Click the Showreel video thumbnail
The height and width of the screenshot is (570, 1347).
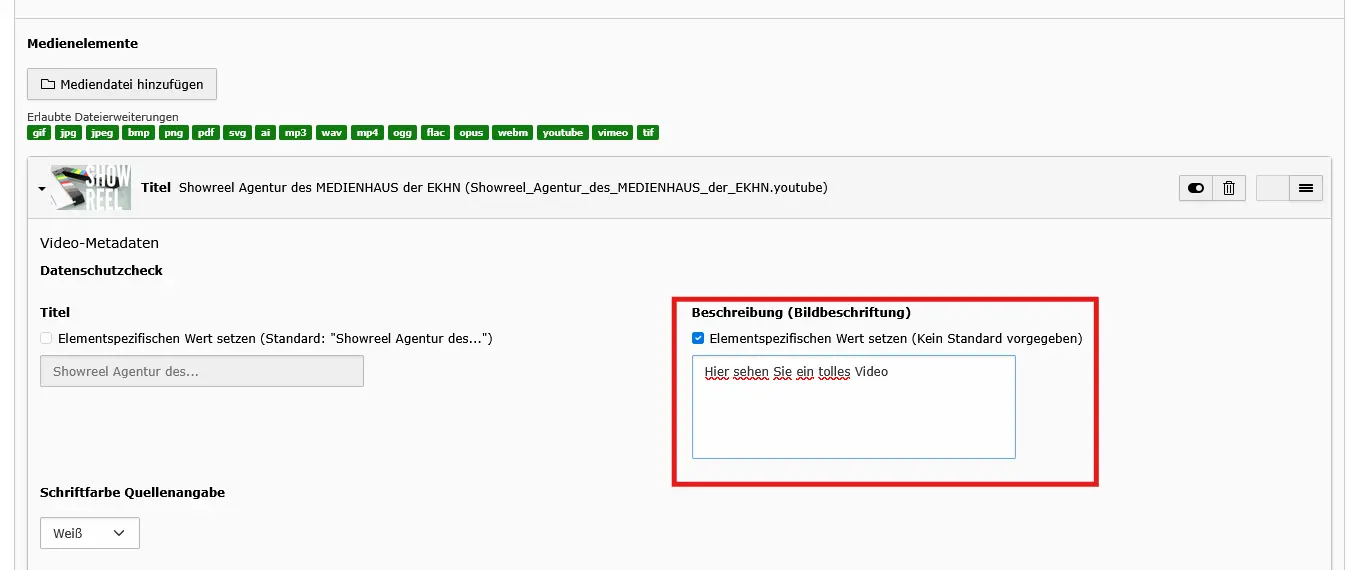[x=91, y=187]
